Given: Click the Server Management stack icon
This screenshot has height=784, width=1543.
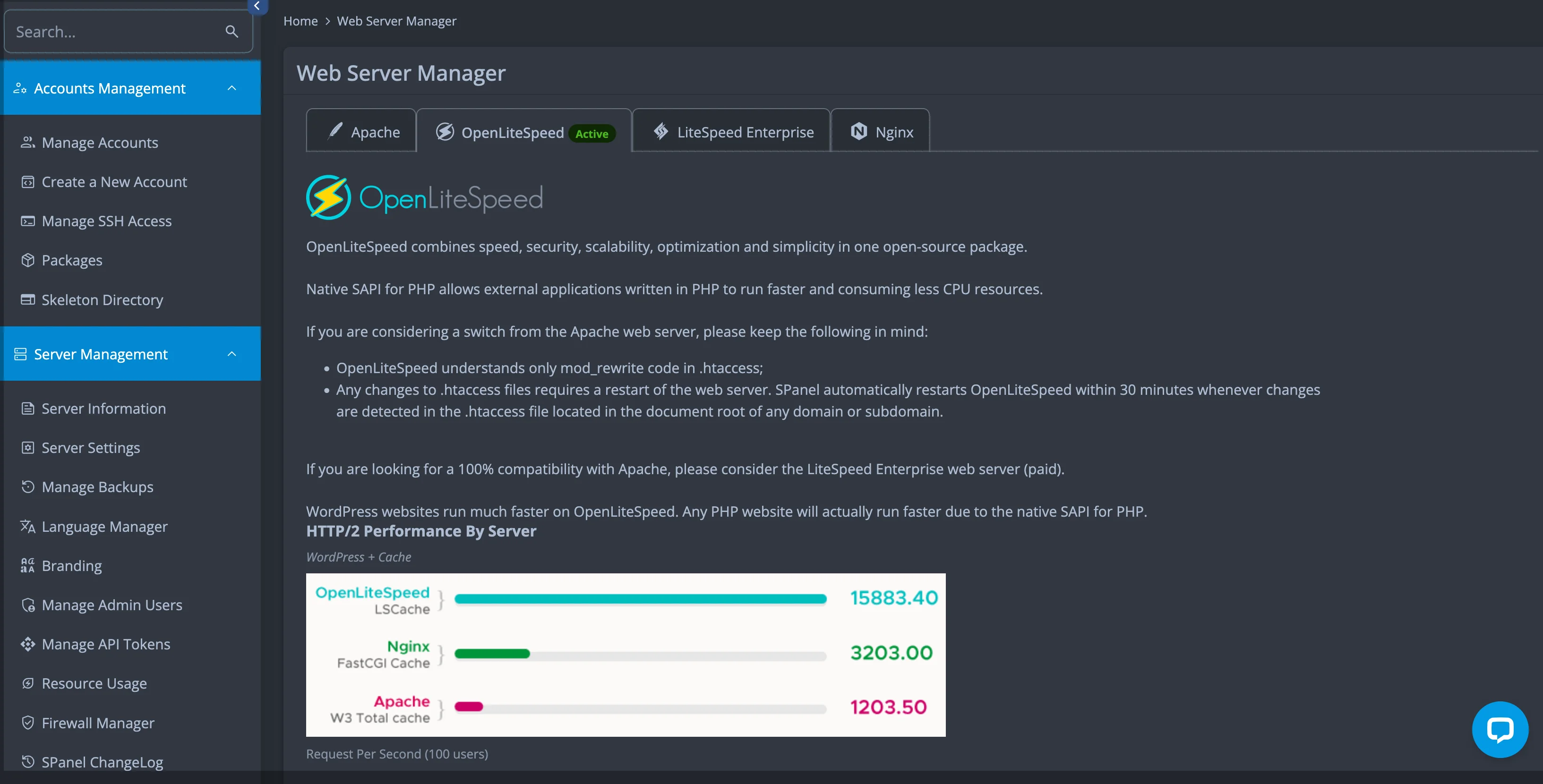Looking at the screenshot, I should (x=20, y=355).
